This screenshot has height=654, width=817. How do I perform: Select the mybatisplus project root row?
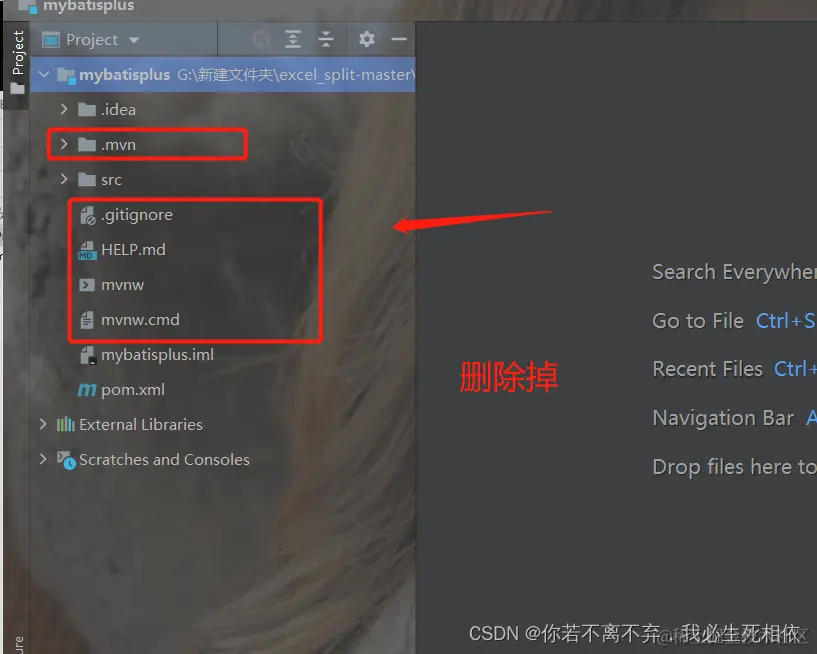[222, 75]
